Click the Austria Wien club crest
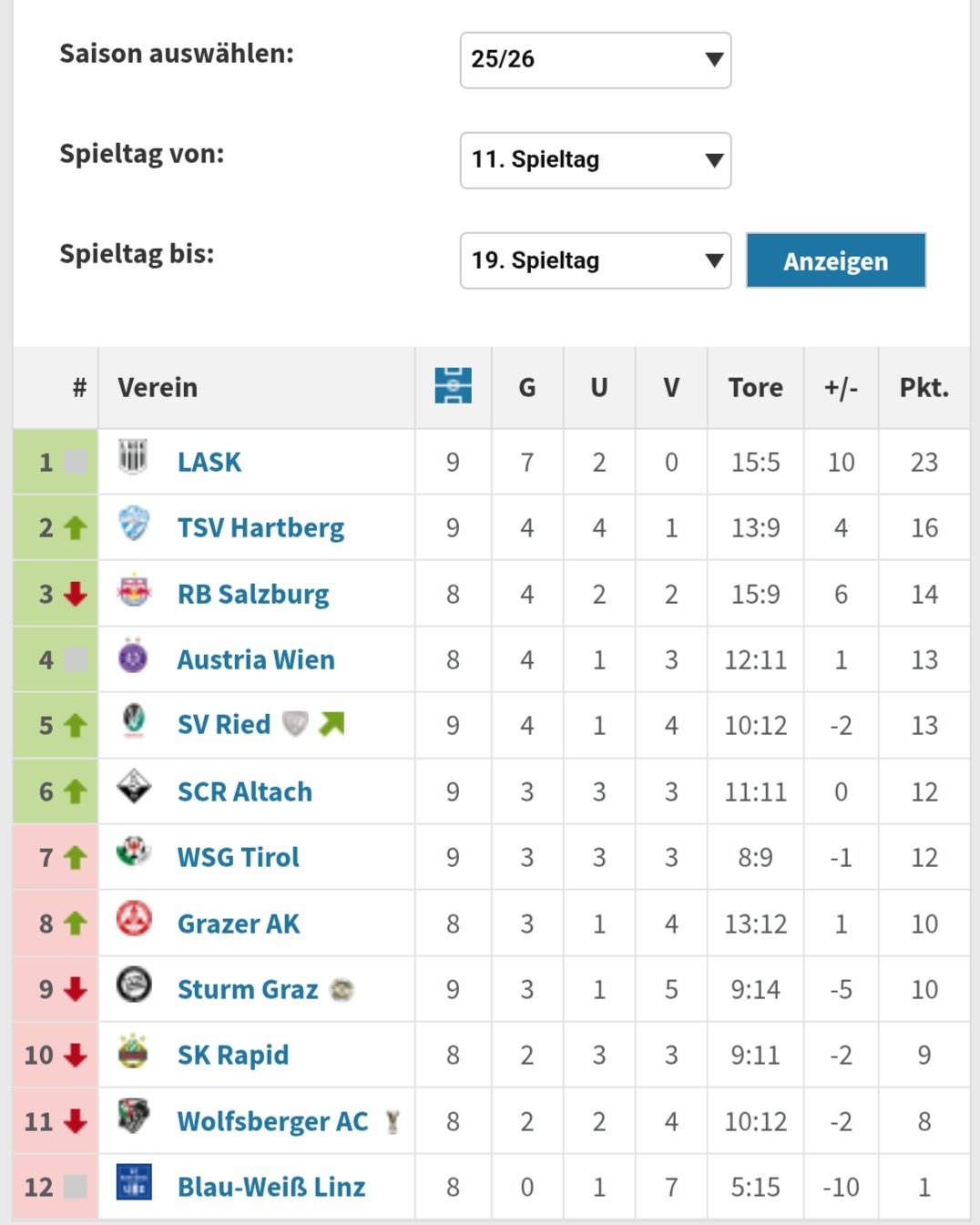The width and height of the screenshot is (980, 1225). tap(133, 657)
